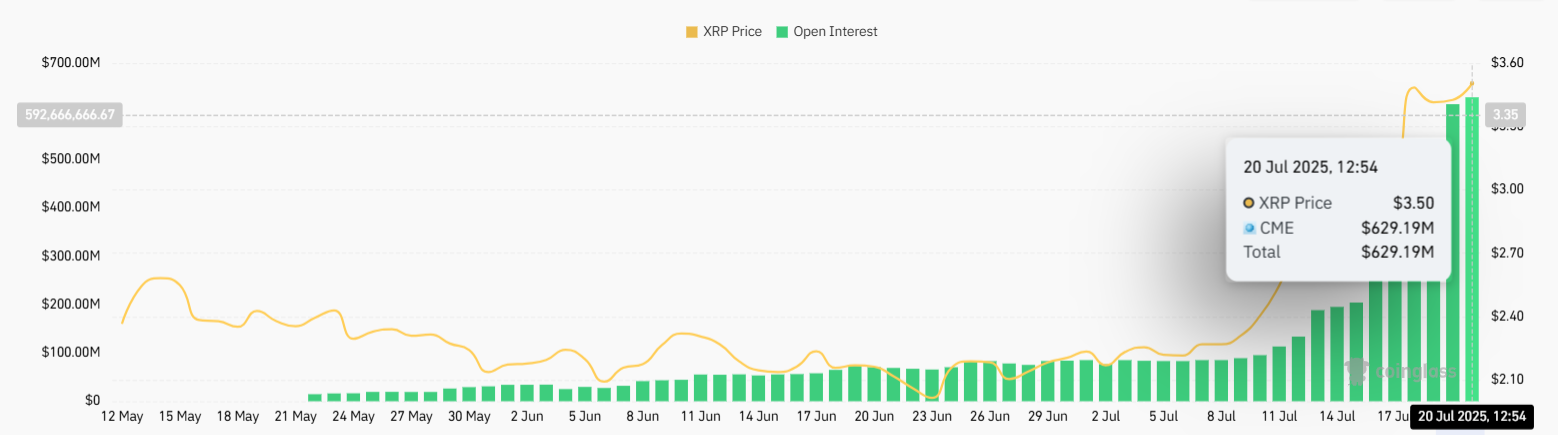Click the 592,666,666.67 left axis crosshair label
1558x435 pixels.
tap(69, 115)
